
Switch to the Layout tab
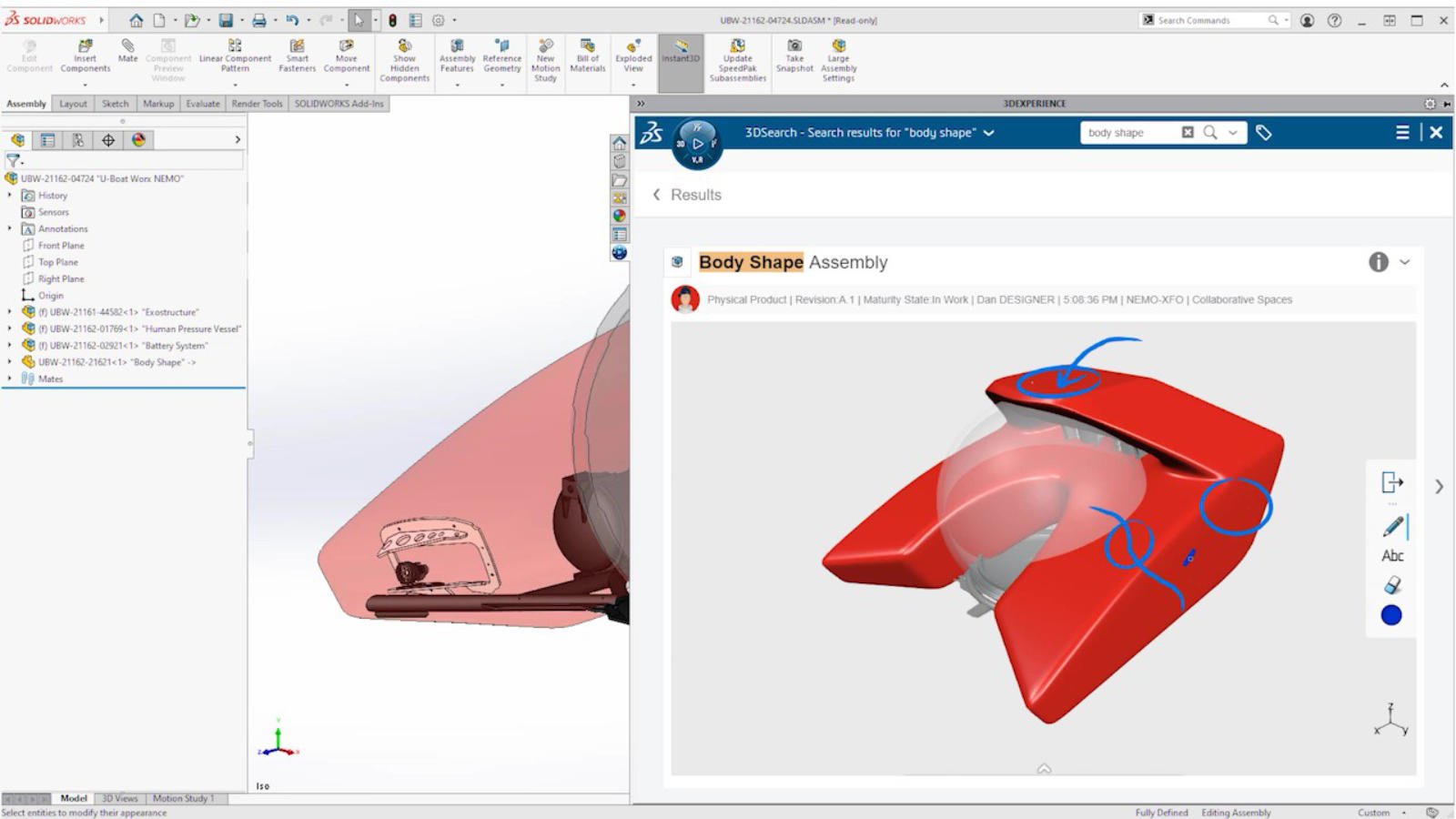click(73, 104)
